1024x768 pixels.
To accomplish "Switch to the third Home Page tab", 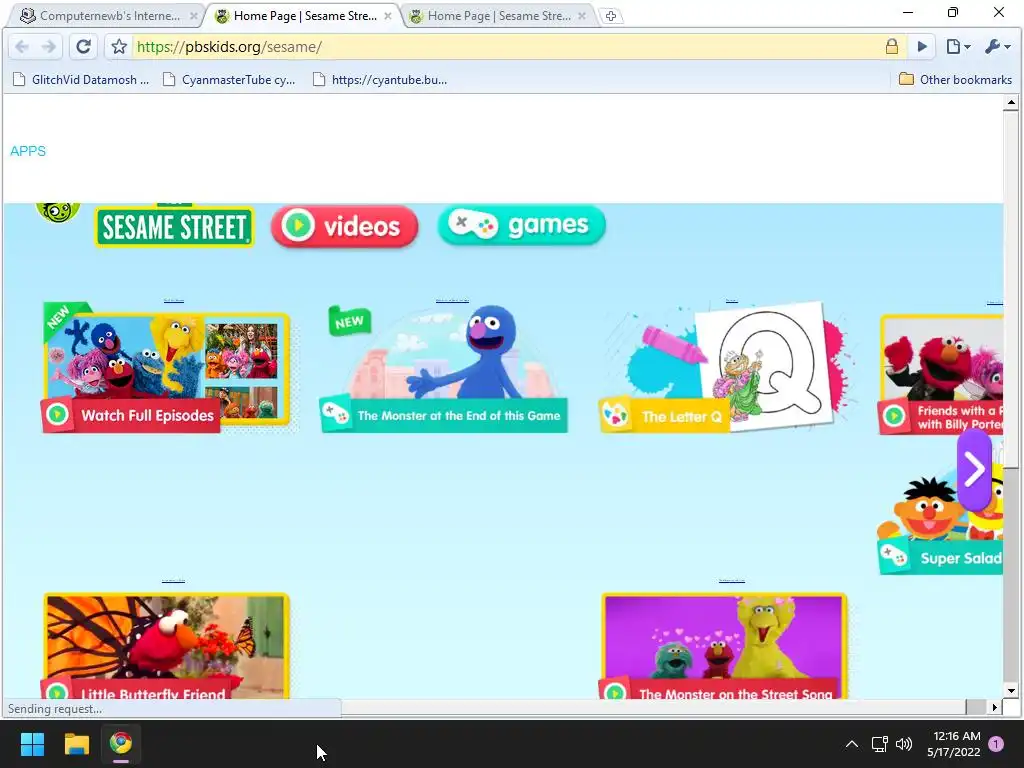I will coord(498,16).
